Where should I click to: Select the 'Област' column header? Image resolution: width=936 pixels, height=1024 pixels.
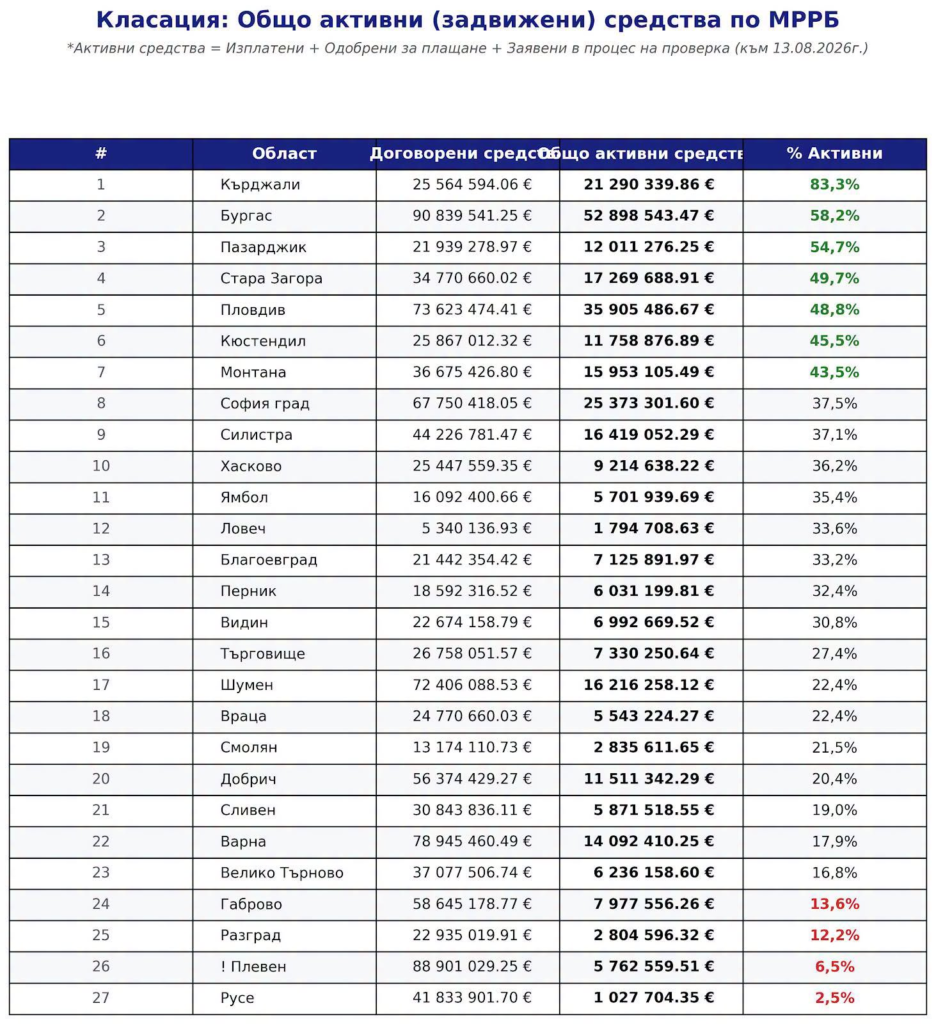284,153
